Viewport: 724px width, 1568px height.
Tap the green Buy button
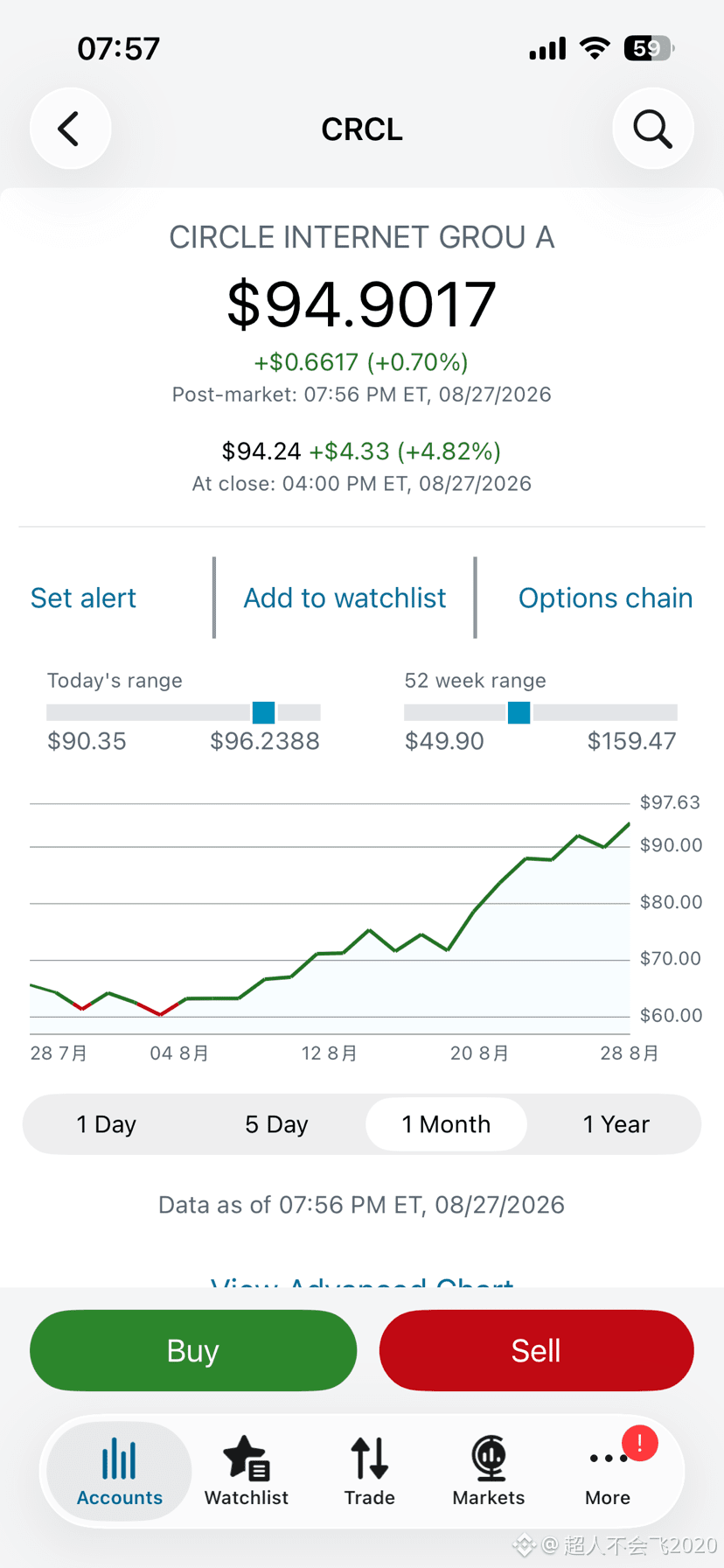(193, 1350)
